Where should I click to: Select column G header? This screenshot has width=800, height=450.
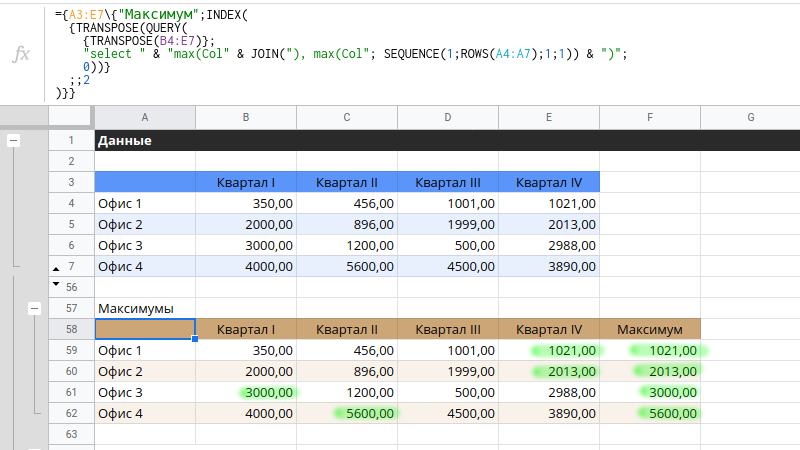[x=750, y=118]
